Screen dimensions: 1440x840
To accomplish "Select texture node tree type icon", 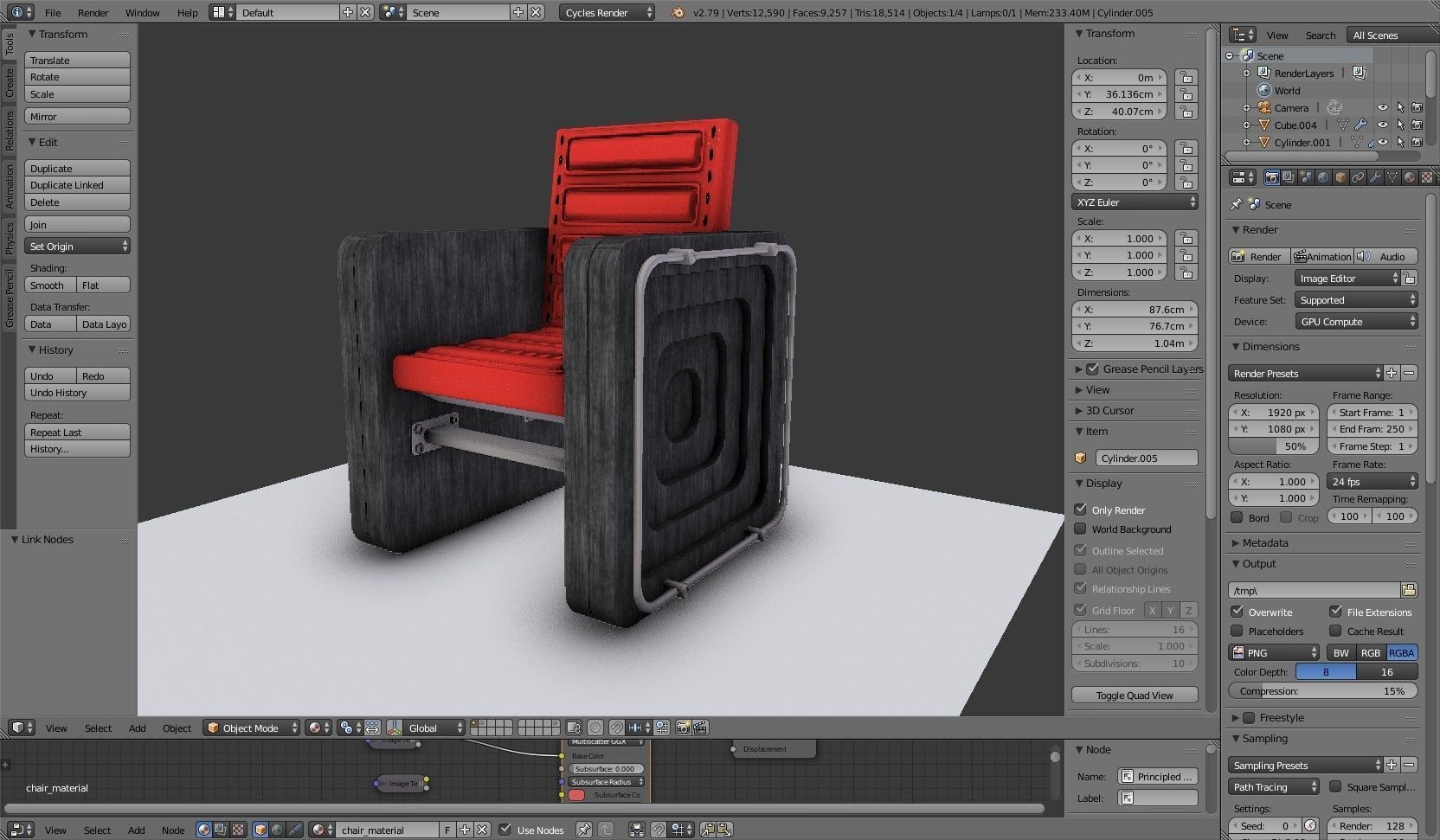I will [x=237, y=830].
